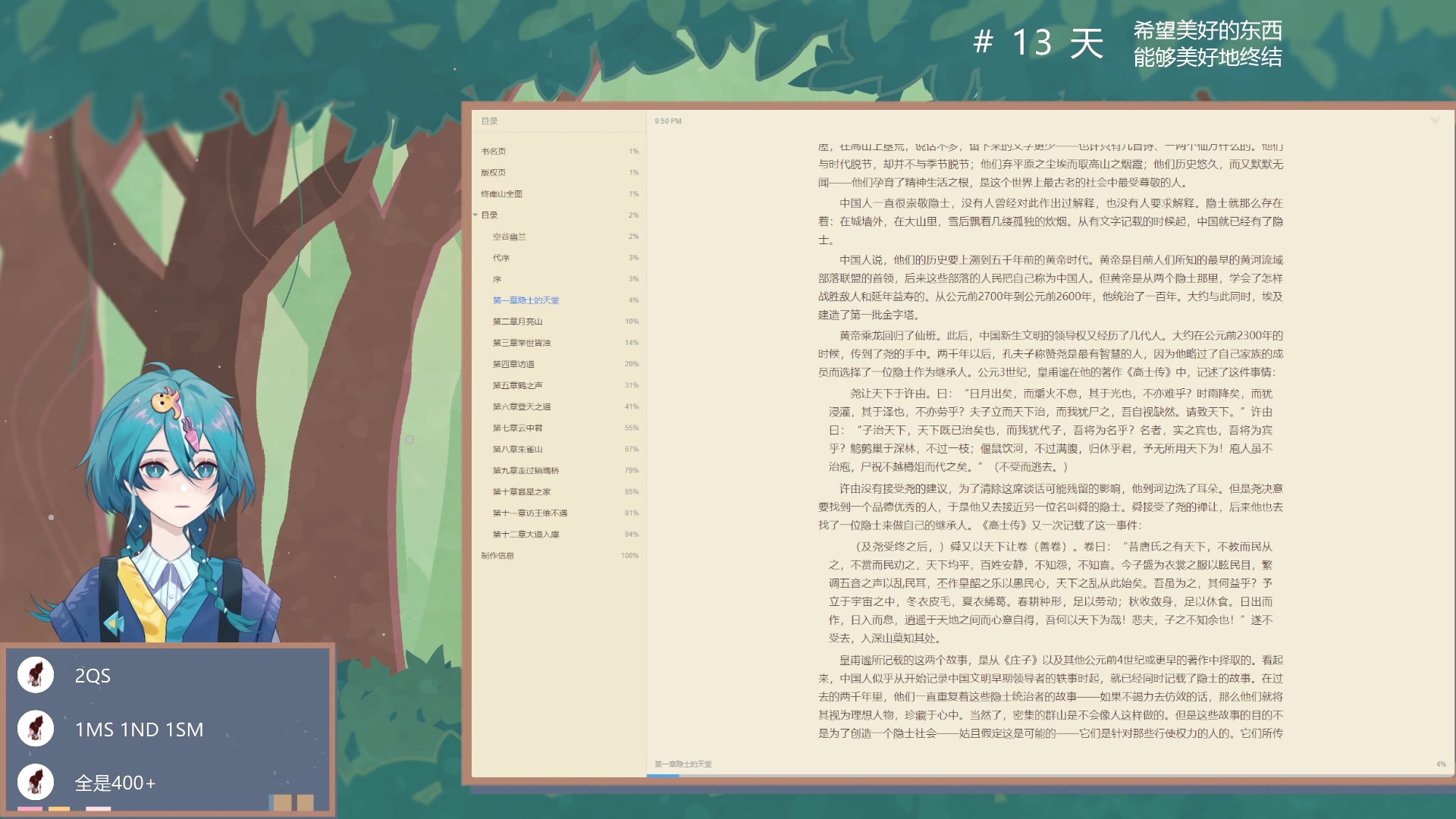
Task: Click the footer label 第一章隐士的天堂
Action: click(x=683, y=764)
